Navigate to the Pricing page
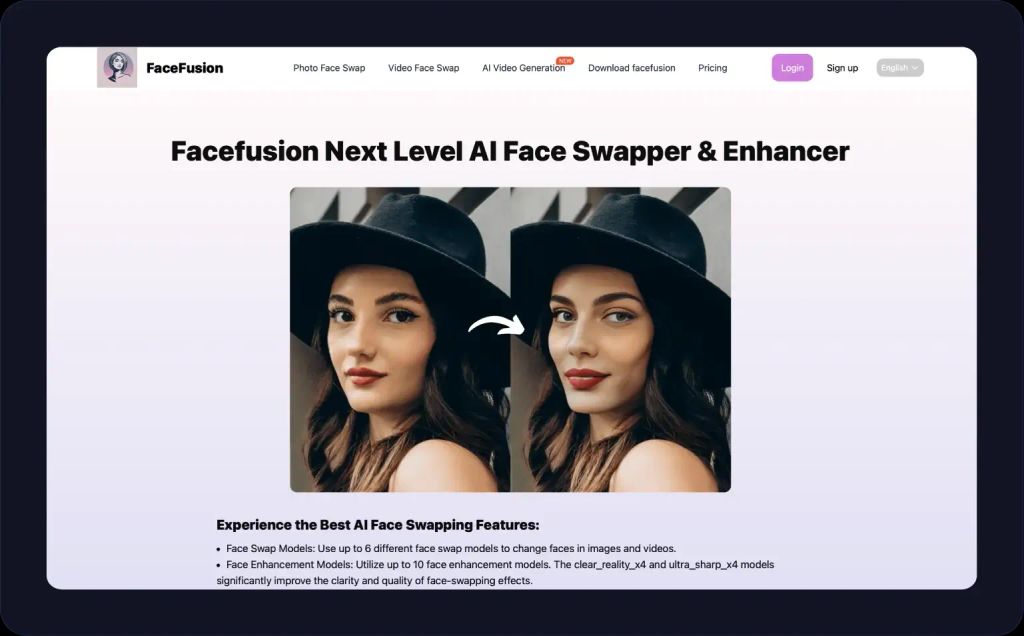Viewport: 1024px width, 636px height. point(712,68)
